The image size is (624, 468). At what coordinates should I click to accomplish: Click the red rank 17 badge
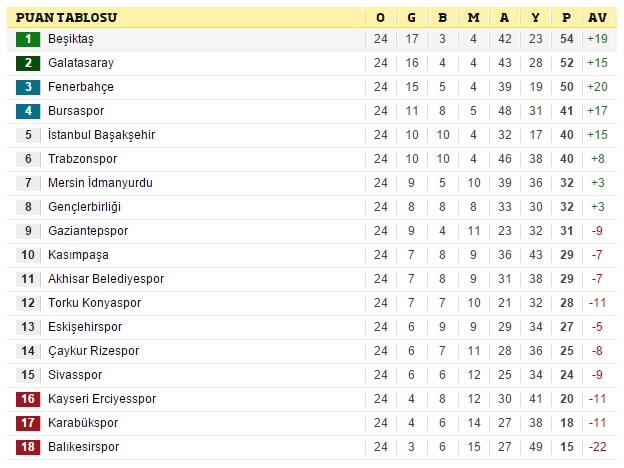pyautogui.click(x=28, y=423)
